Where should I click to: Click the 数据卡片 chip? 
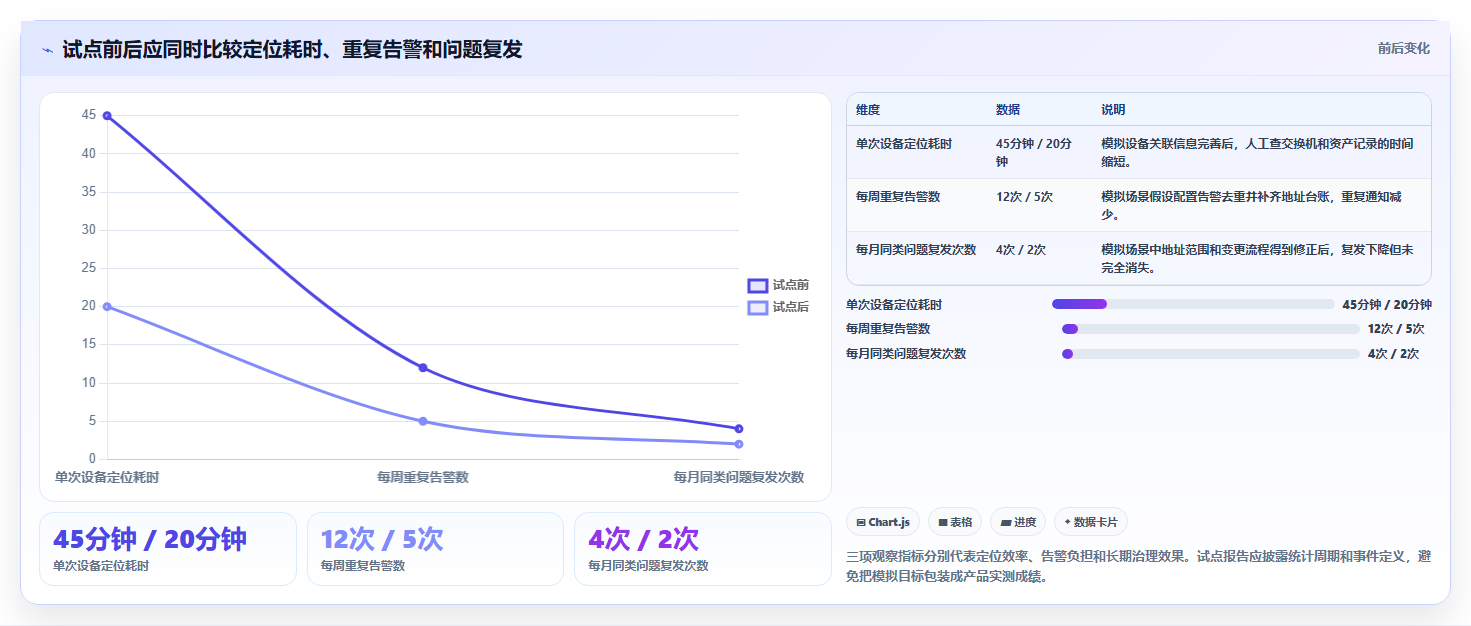[x=1091, y=522]
